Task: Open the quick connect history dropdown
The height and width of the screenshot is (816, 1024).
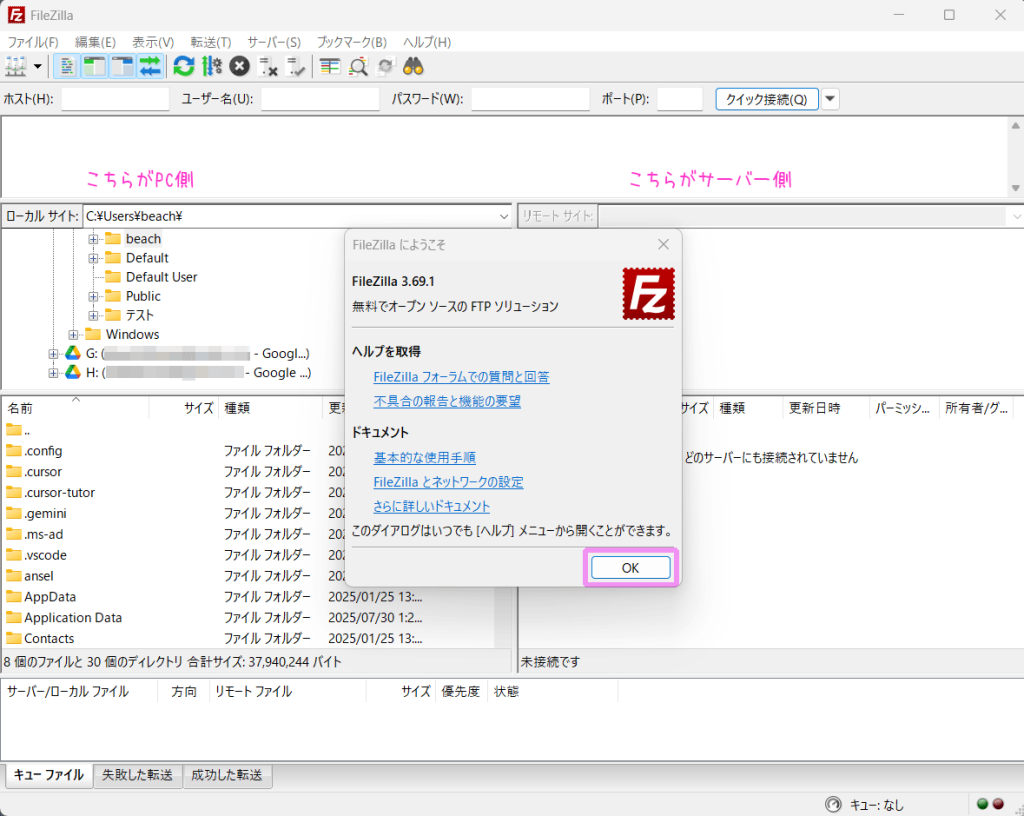Action: (x=830, y=99)
